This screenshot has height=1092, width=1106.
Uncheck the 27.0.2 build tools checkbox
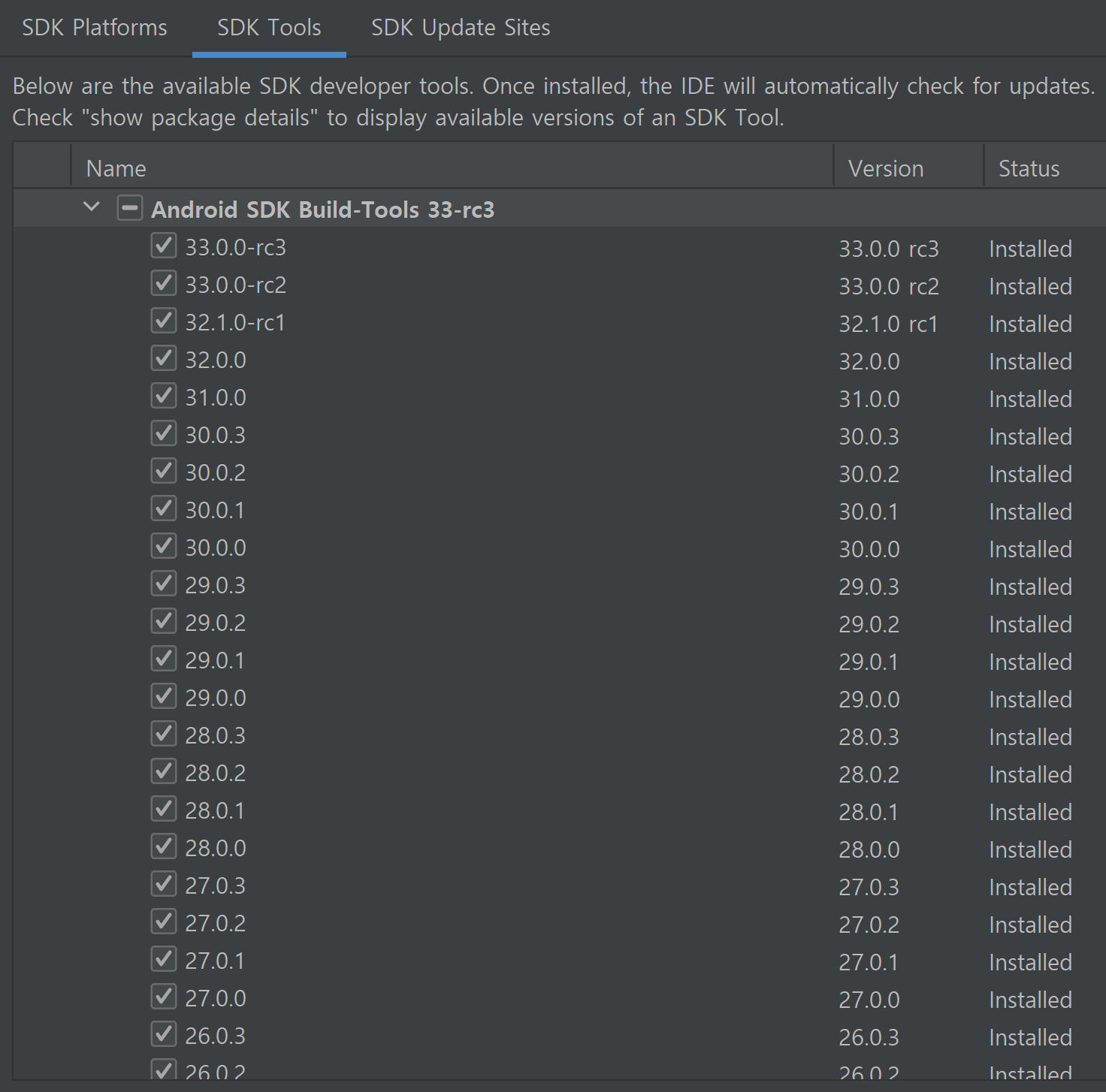point(164,922)
